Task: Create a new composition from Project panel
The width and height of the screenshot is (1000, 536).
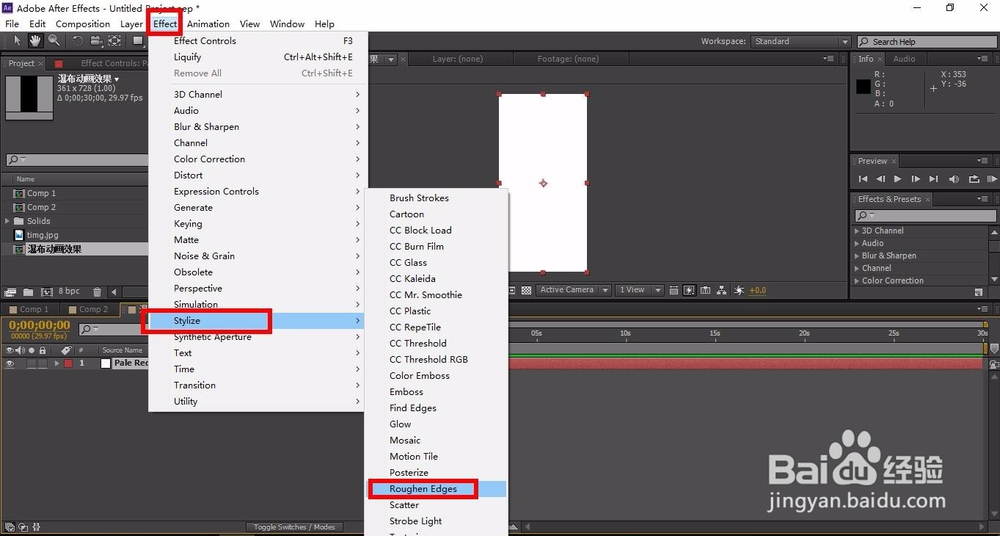Action: point(47,292)
